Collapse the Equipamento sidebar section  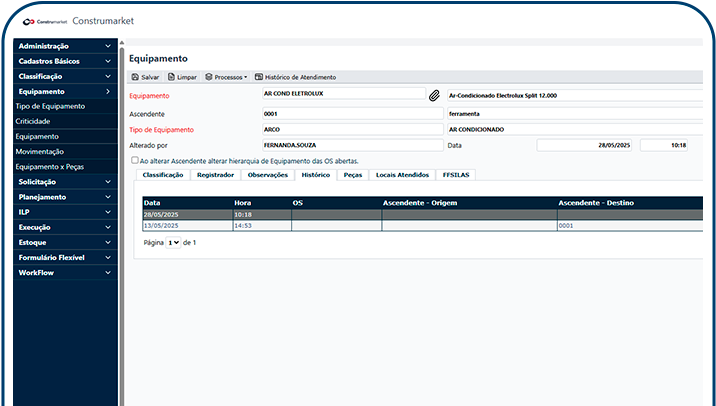click(64, 91)
